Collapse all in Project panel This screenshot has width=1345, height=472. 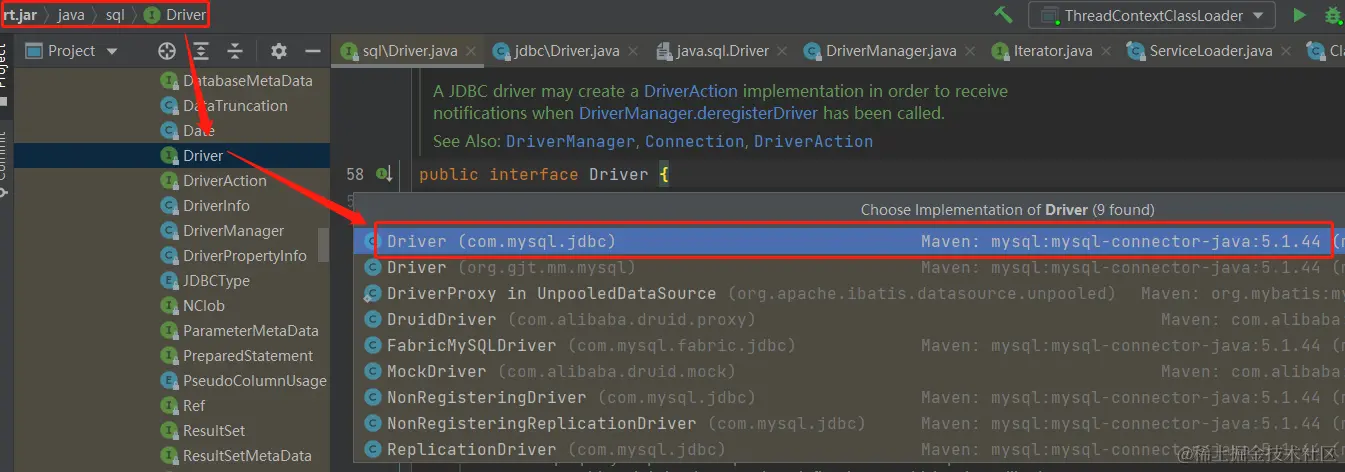[235, 51]
